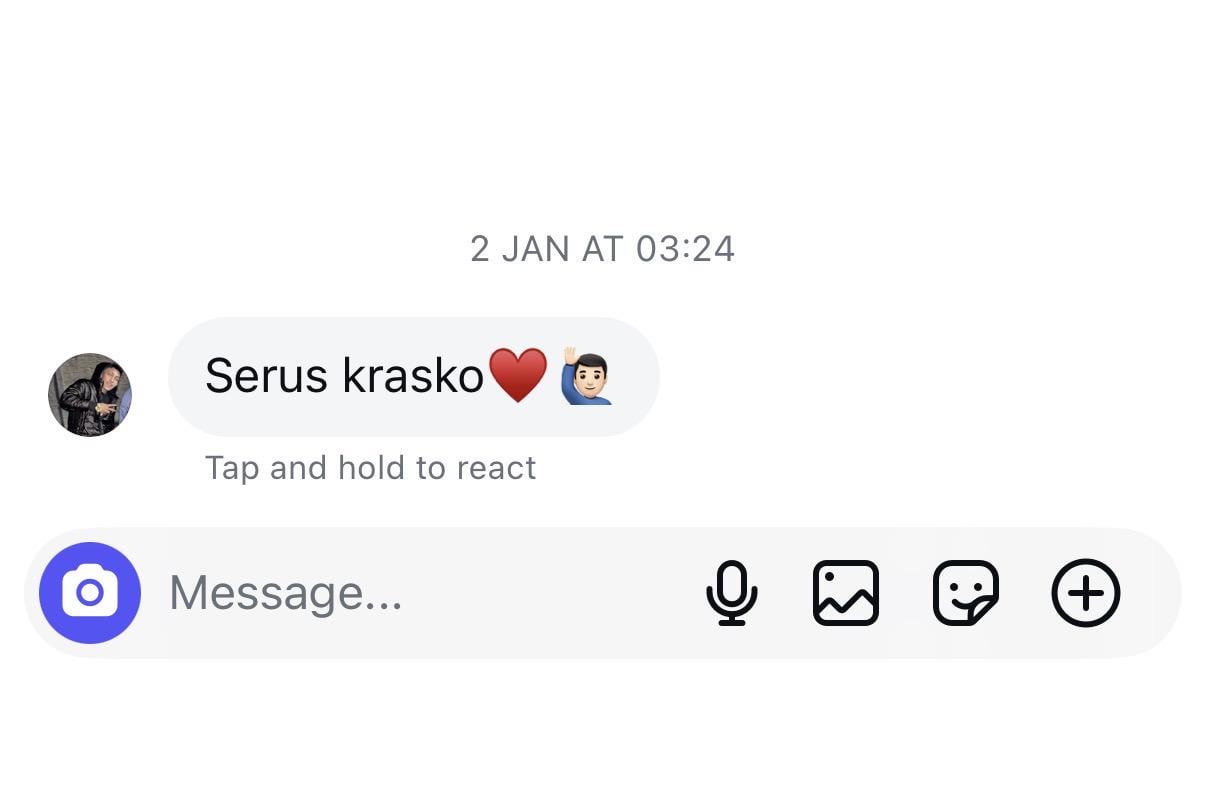This screenshot has height=785, width=1206.
Task: Open the sender's profile picture
Action: point(90,395)
